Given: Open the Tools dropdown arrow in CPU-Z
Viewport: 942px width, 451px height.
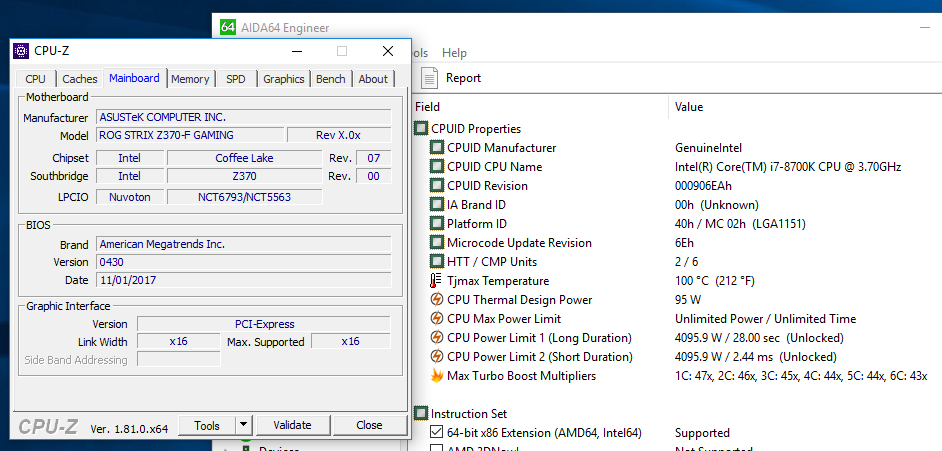Looking at the screenshot, I should click(x=243, y=425).
